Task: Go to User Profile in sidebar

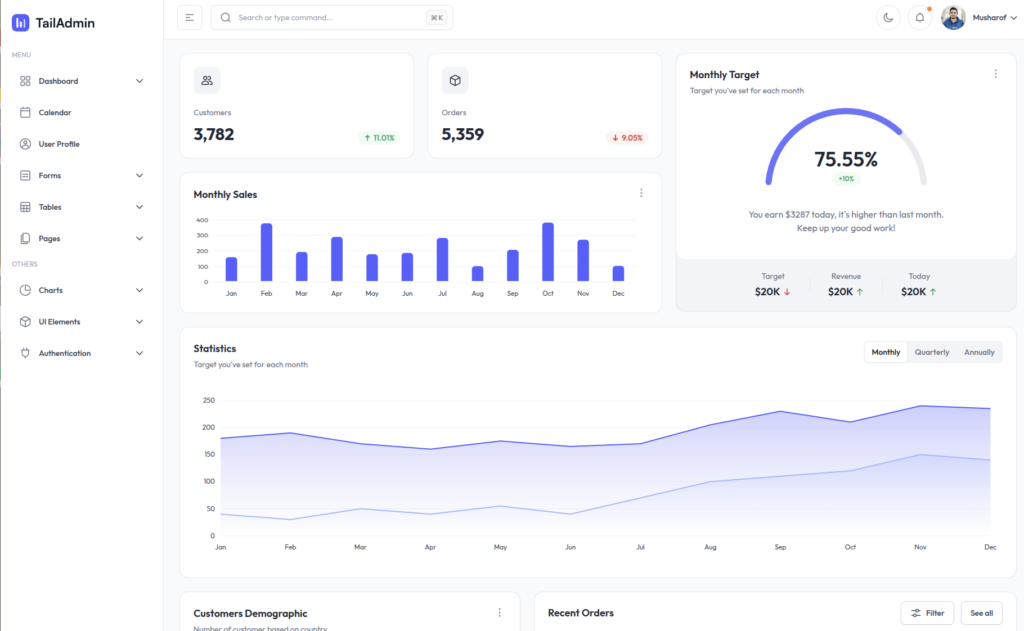Action: (59, 144)
